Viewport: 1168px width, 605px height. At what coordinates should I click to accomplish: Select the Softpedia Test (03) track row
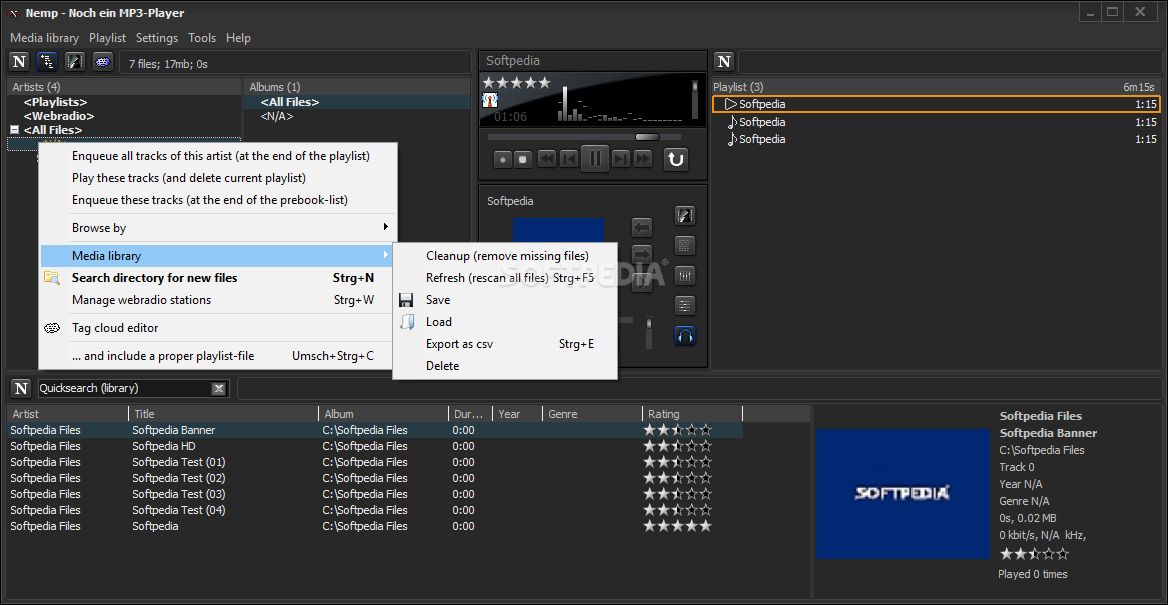pos(375,494)
